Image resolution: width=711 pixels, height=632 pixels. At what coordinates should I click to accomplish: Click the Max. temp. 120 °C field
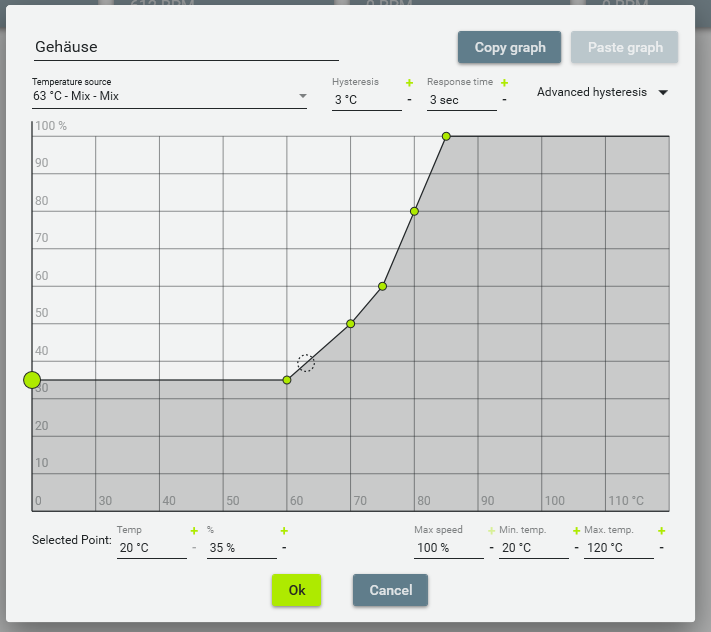[618, 548]
